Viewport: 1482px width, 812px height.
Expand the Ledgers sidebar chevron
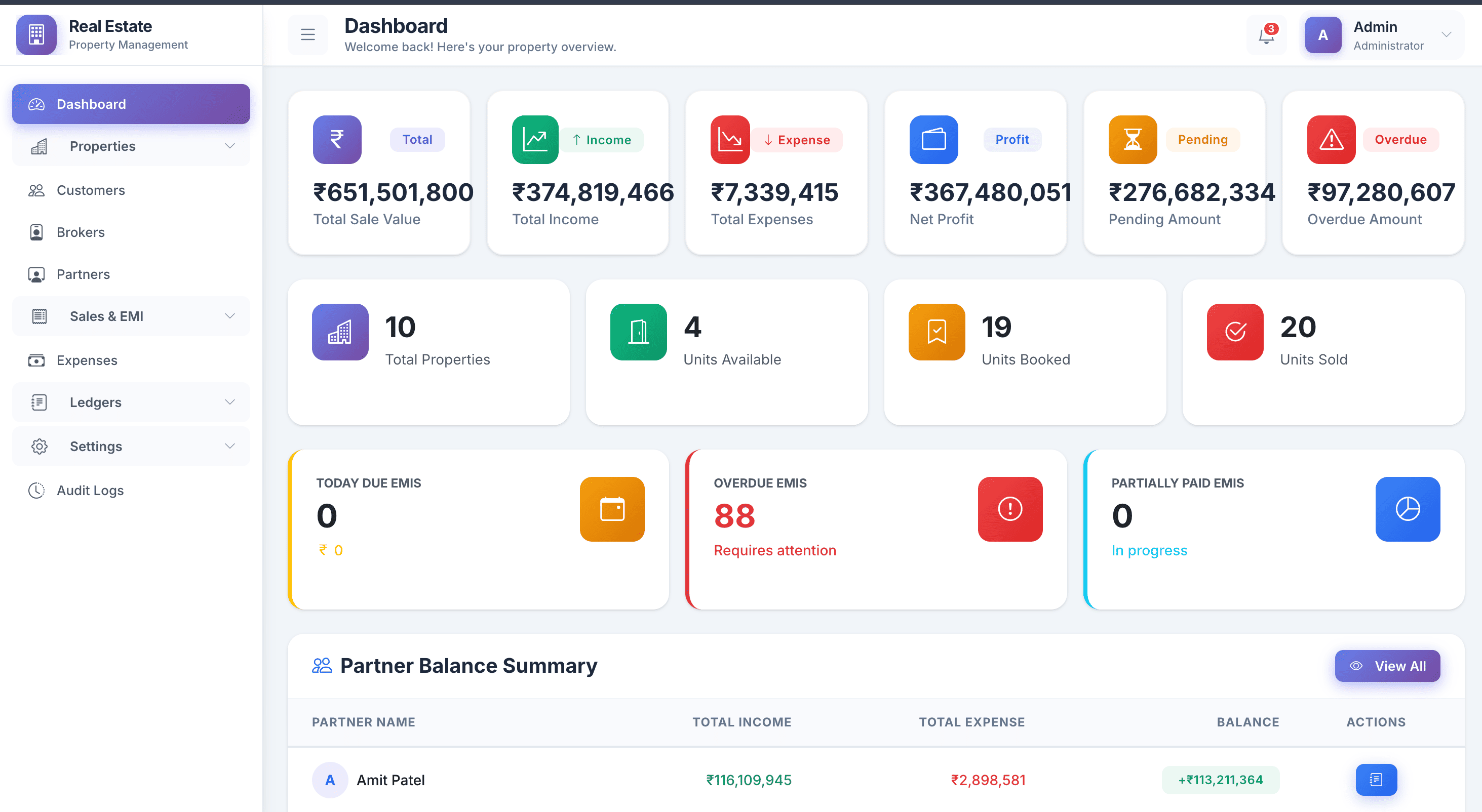coord(229,402)
